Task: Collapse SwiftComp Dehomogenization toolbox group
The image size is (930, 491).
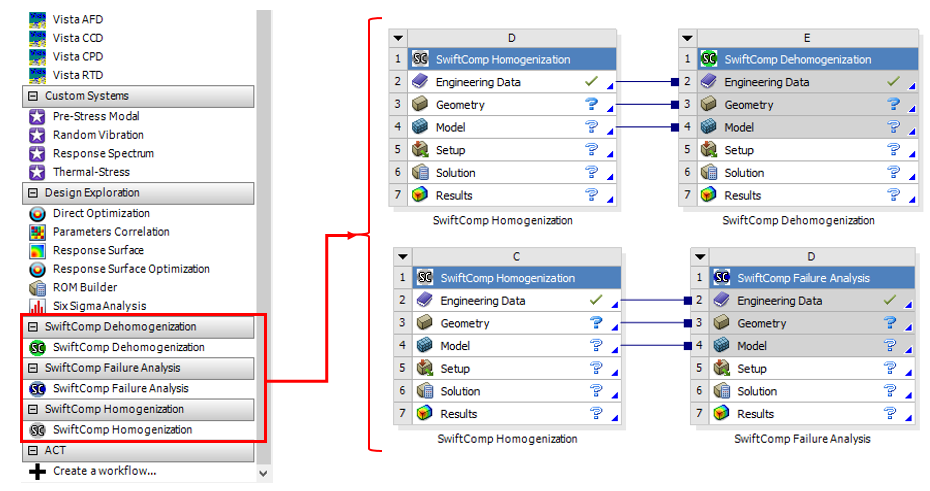Action: (33, 327)
